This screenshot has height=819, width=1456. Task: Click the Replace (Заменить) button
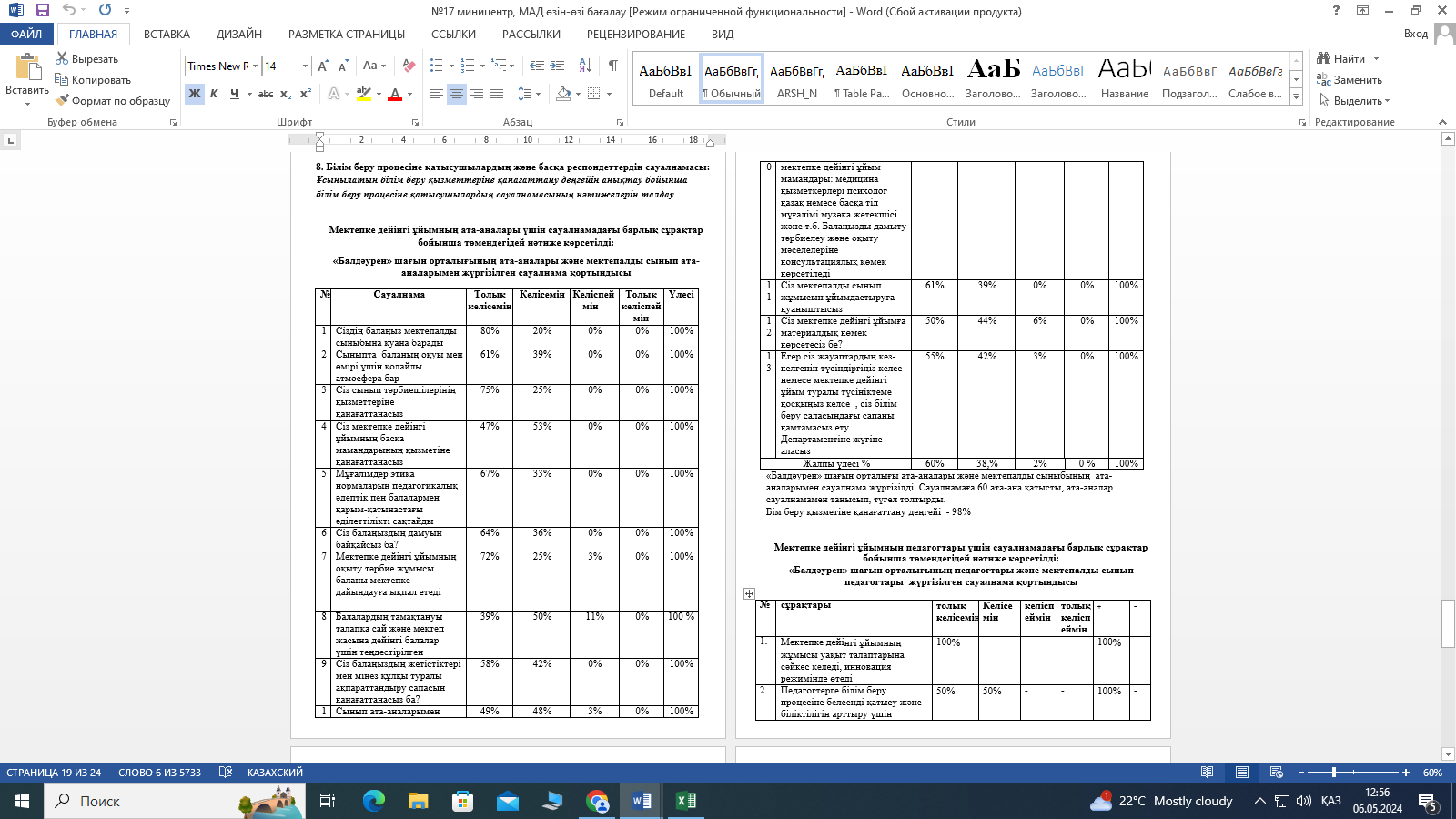[1350, 79]
